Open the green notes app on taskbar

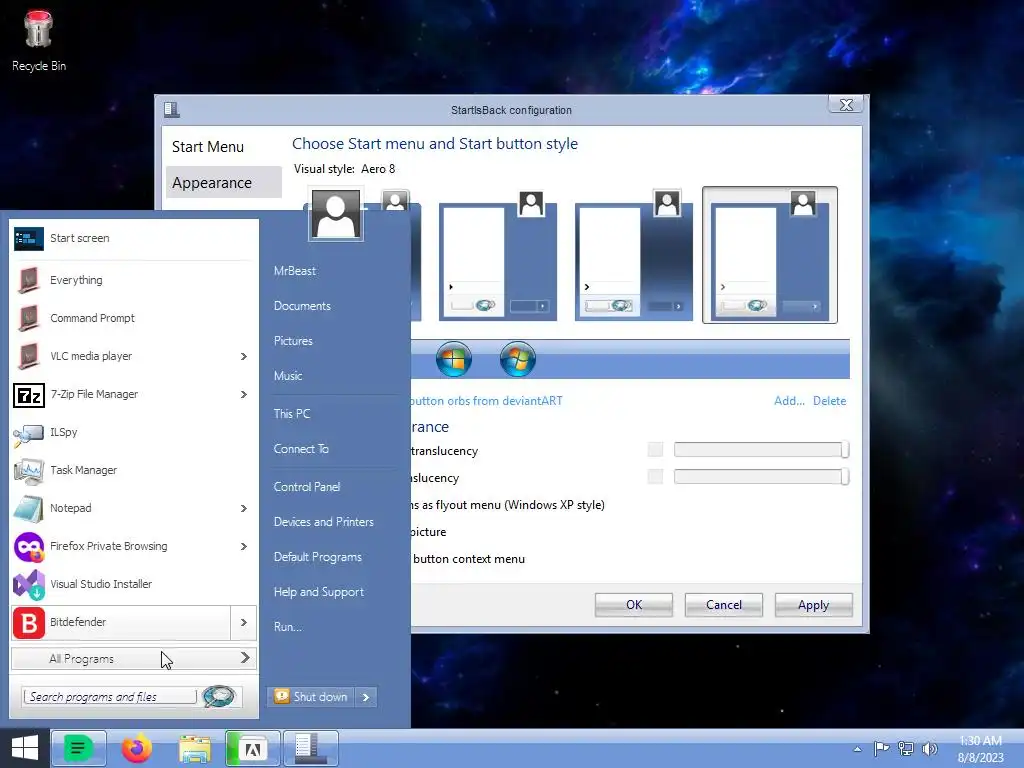pos(78,748)
